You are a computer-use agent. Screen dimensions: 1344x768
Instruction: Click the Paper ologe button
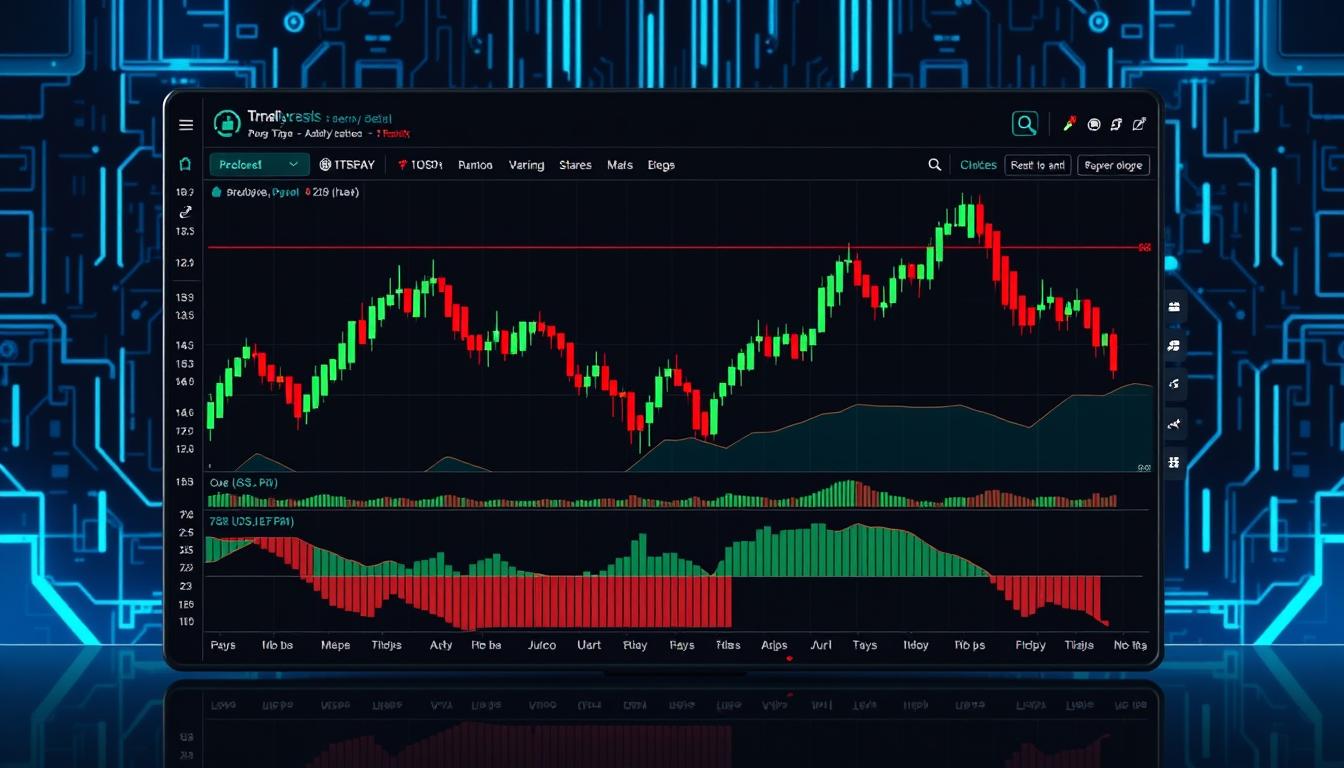pos(1113,165)
